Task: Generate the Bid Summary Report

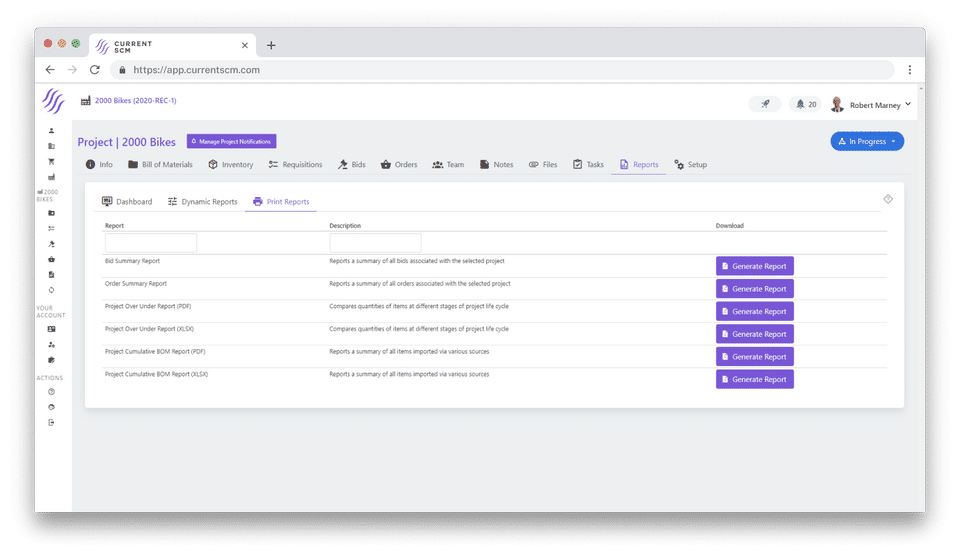Action: [x=755, y=266]
